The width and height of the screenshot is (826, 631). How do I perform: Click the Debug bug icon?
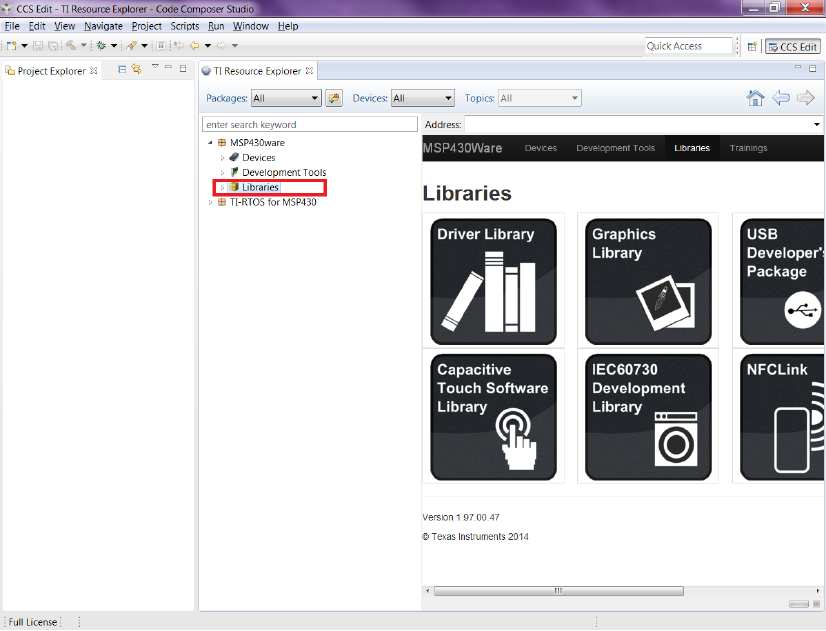(x=101, y=46)
